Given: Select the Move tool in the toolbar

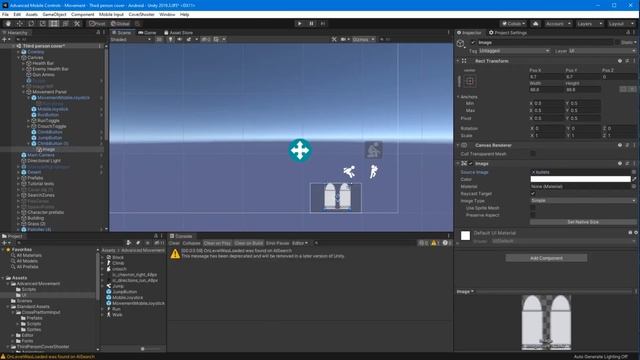Looking at the screenshot, I should click(x=20, y=24).
